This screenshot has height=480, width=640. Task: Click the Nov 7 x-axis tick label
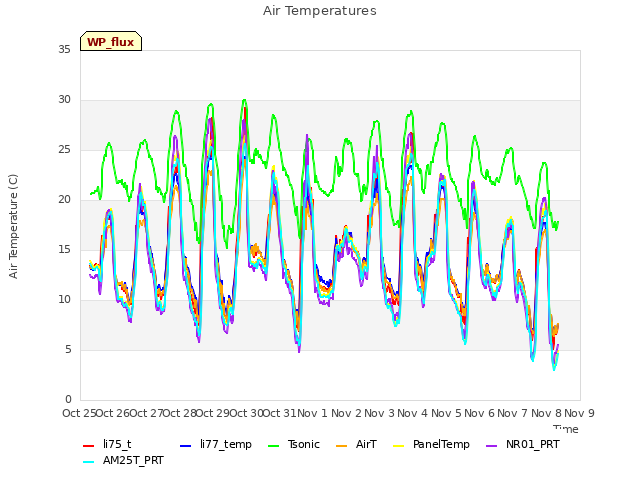(x=513, y=413)
